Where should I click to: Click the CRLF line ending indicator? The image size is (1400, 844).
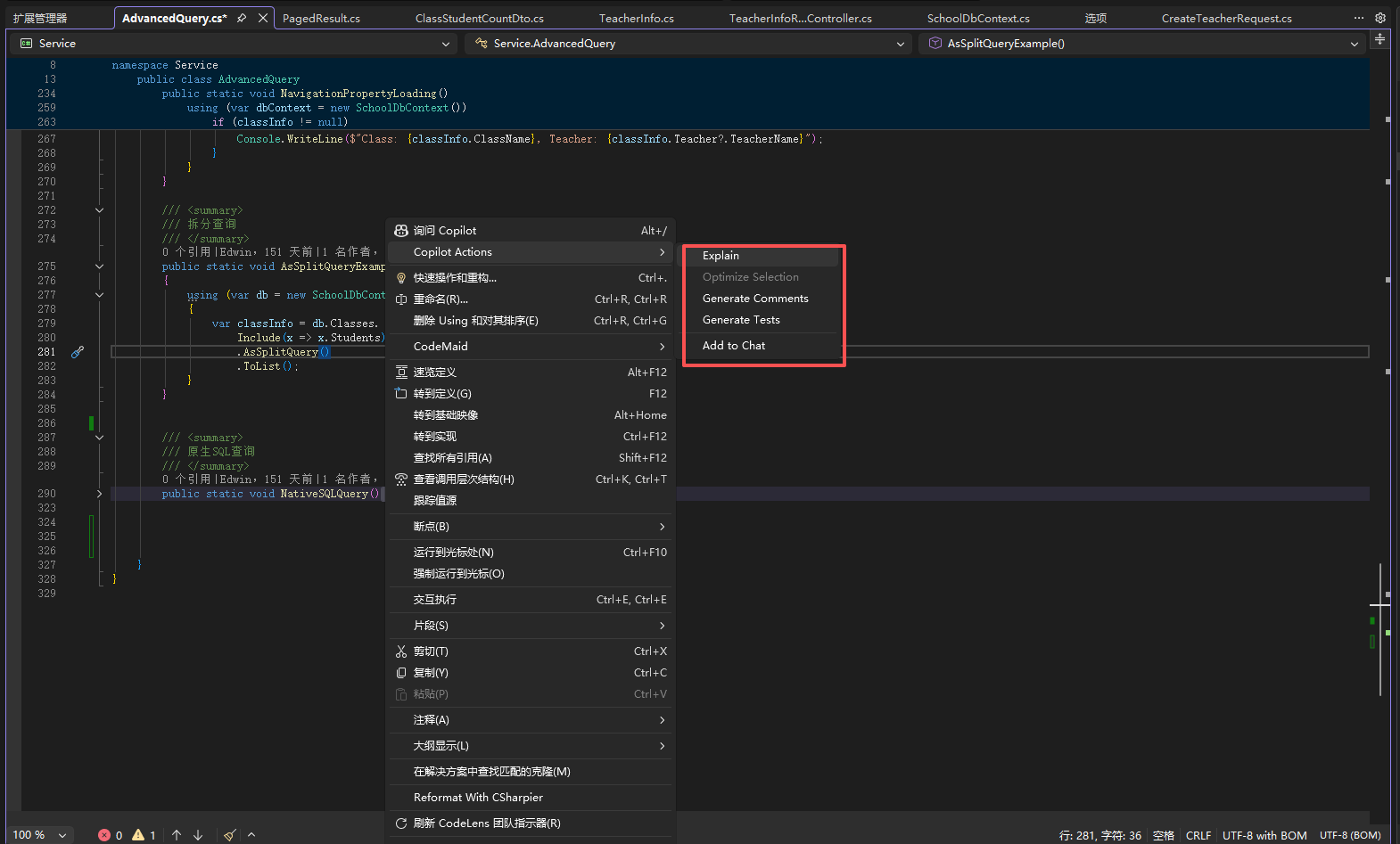click(x=1198, y=835)
